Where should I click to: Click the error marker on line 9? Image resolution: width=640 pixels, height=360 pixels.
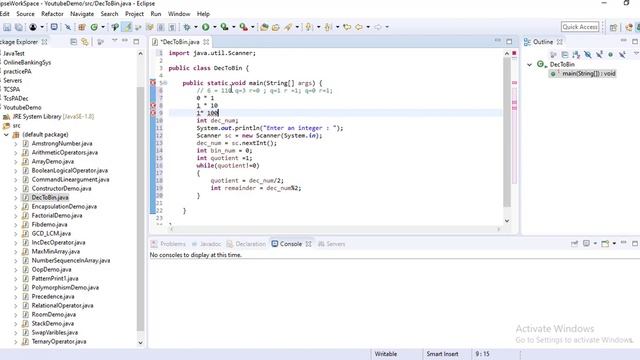[153, 113]
